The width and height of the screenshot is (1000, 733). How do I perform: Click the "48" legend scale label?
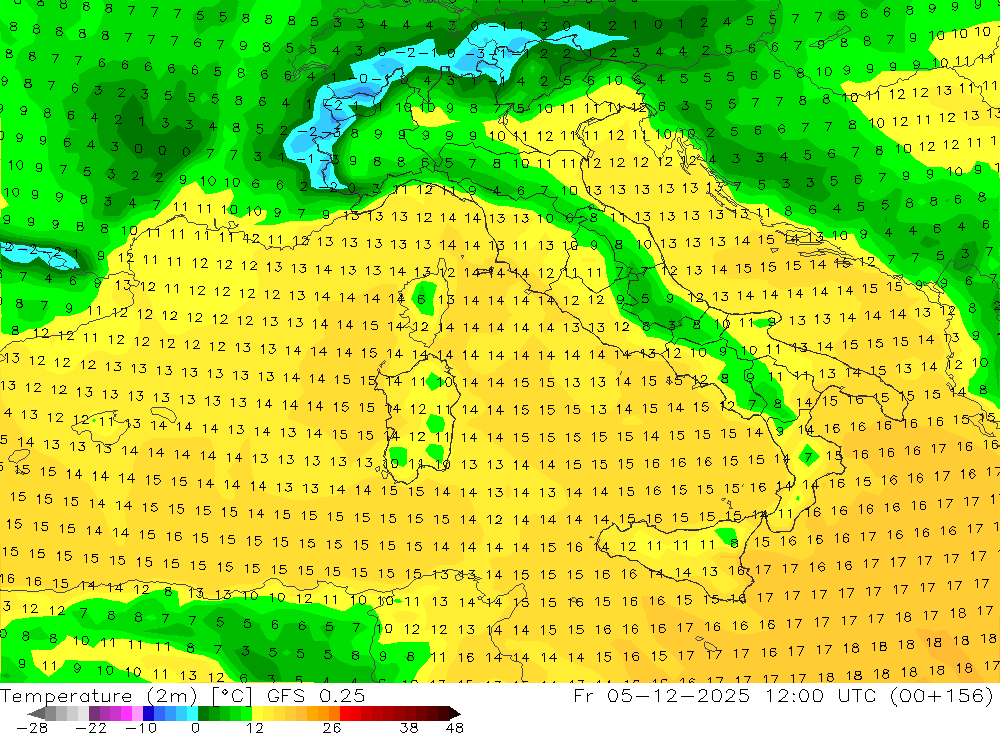coord(455,728)
